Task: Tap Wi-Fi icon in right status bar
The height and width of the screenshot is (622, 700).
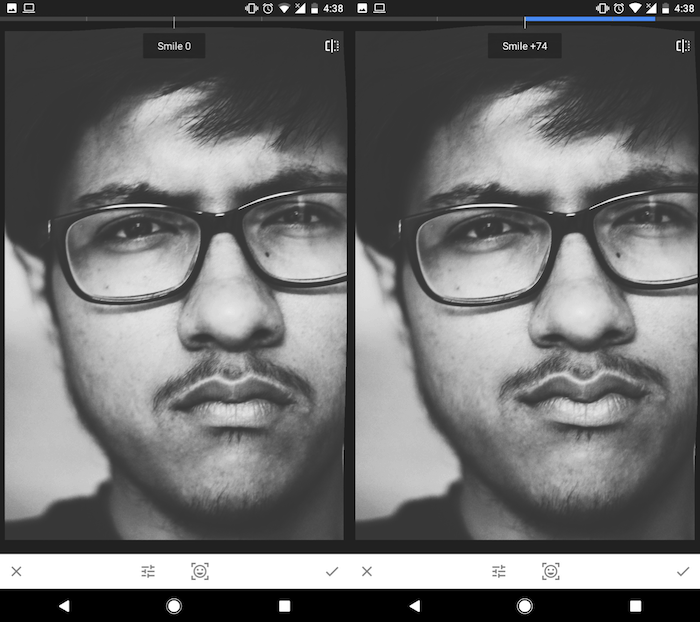Action: 635,8
